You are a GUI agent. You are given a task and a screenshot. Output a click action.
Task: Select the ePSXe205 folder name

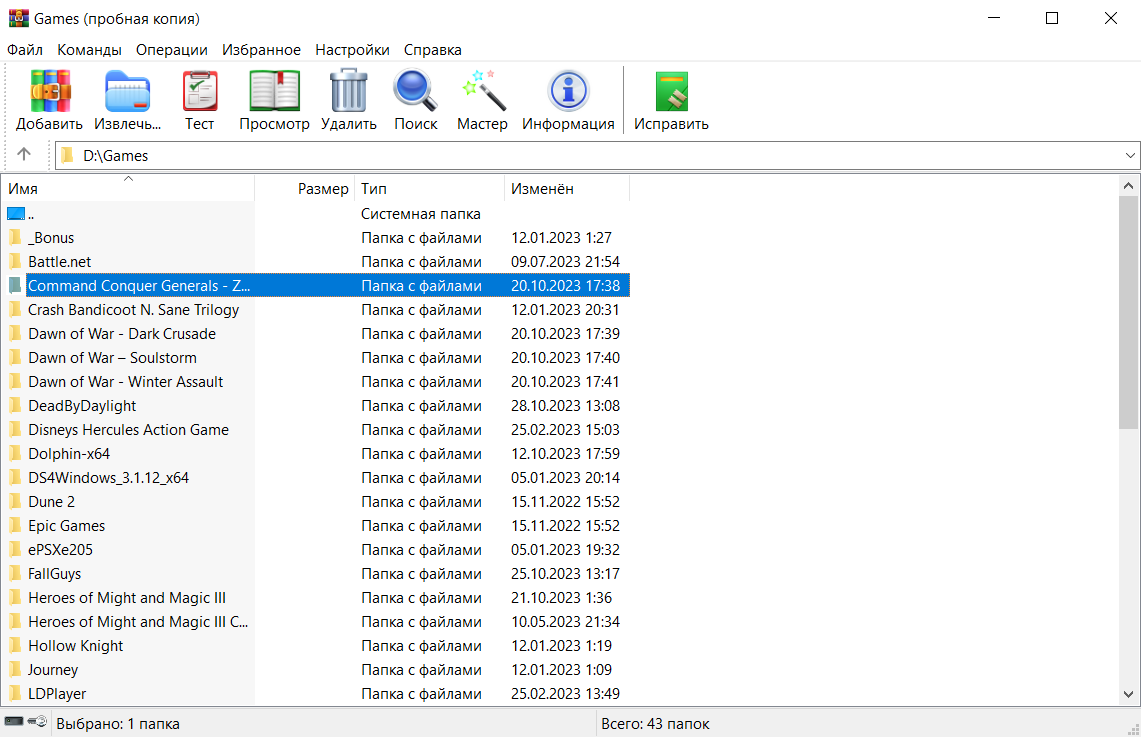click(x=60, y=550)
